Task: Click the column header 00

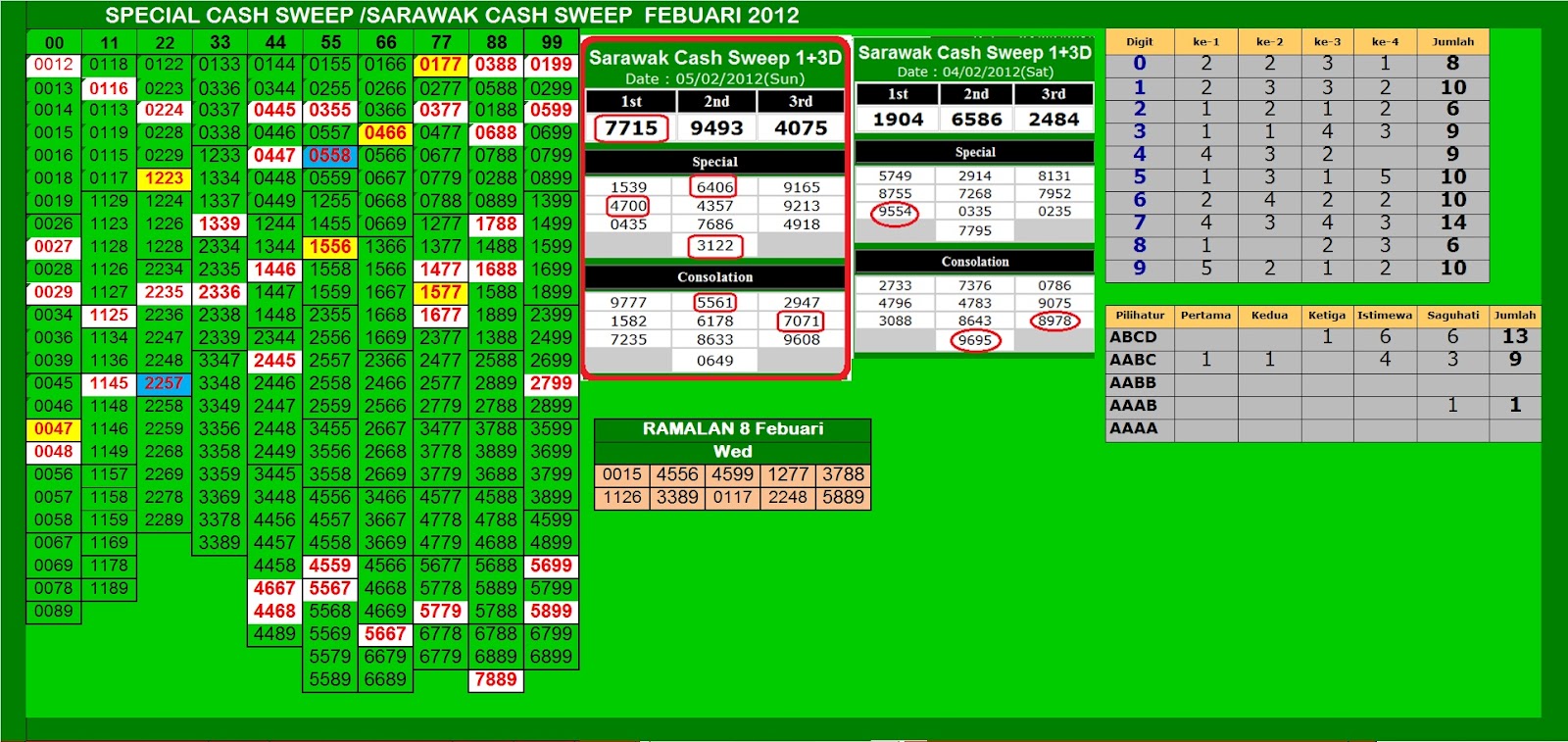Action: (54, 43)
